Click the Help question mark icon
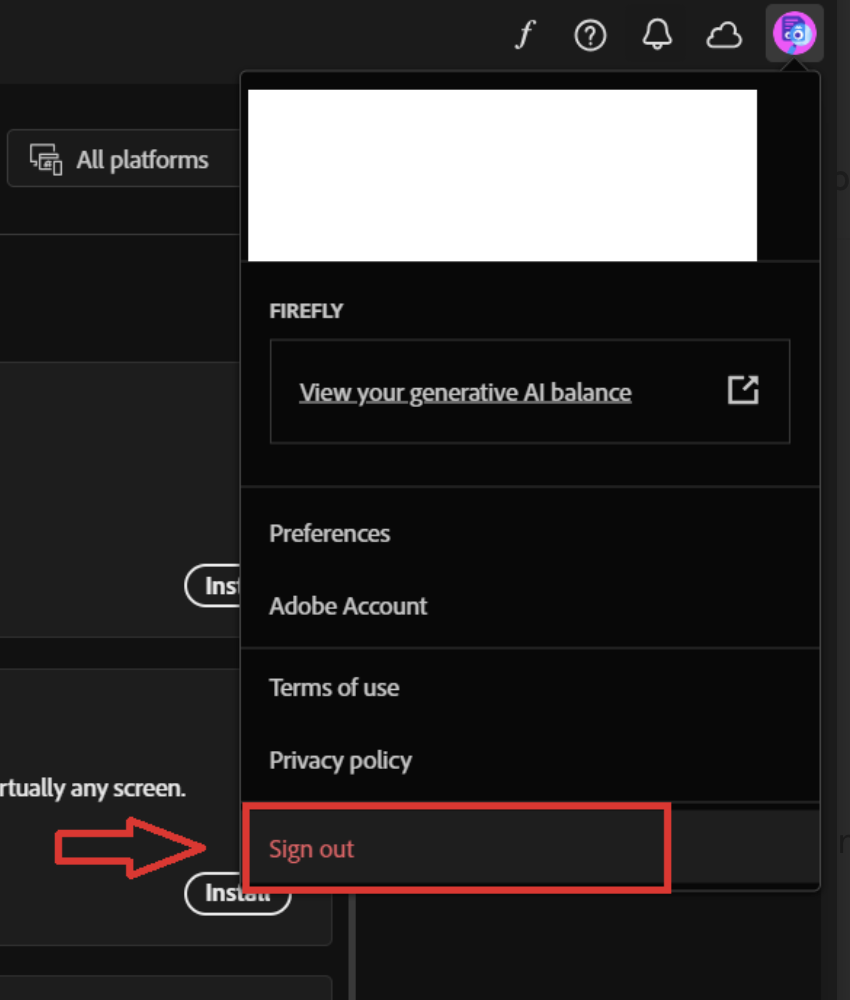This screenshot has width=850, height=1000. (x=590, y=35)
